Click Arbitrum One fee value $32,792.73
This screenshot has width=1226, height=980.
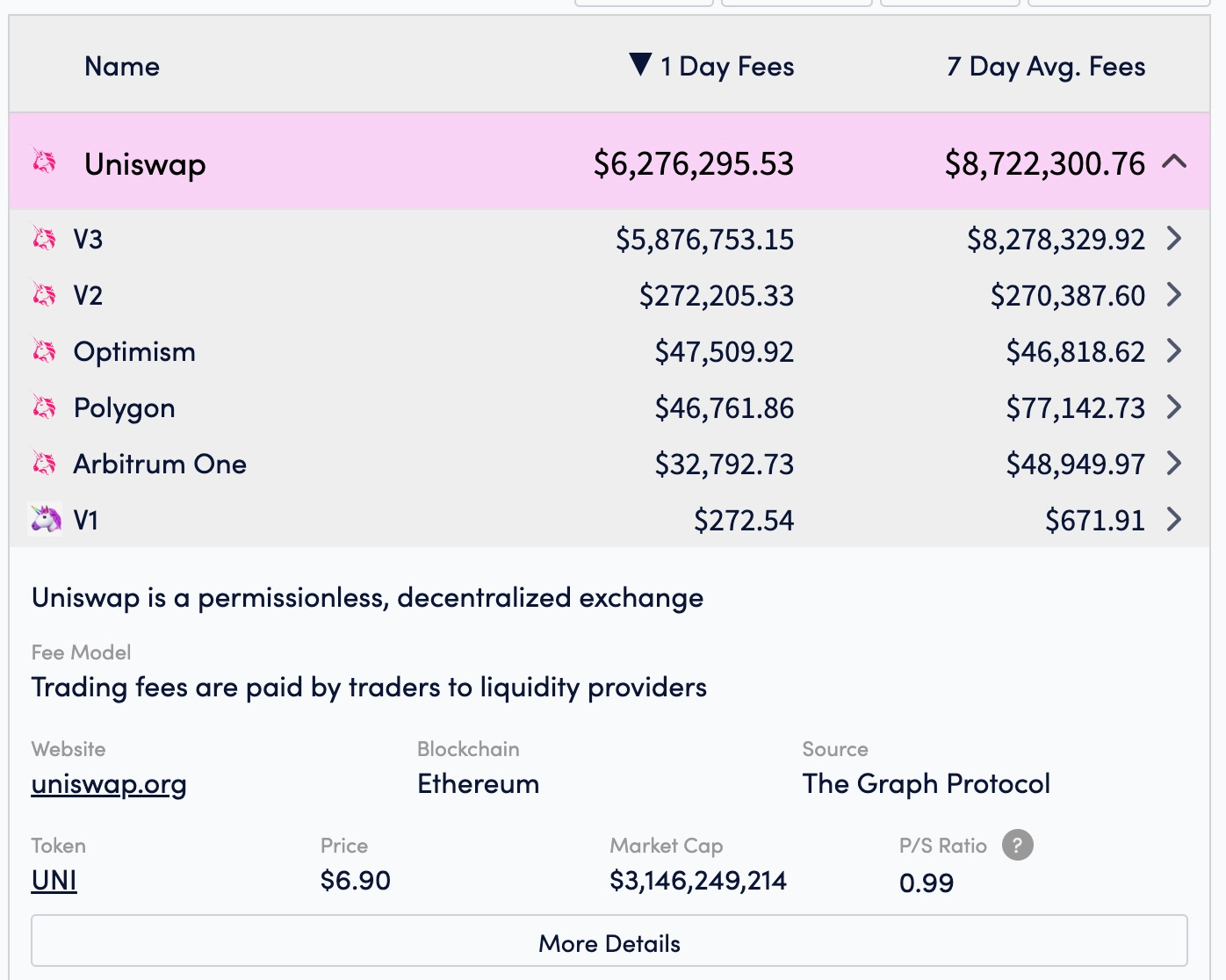[x=725, y=465]
